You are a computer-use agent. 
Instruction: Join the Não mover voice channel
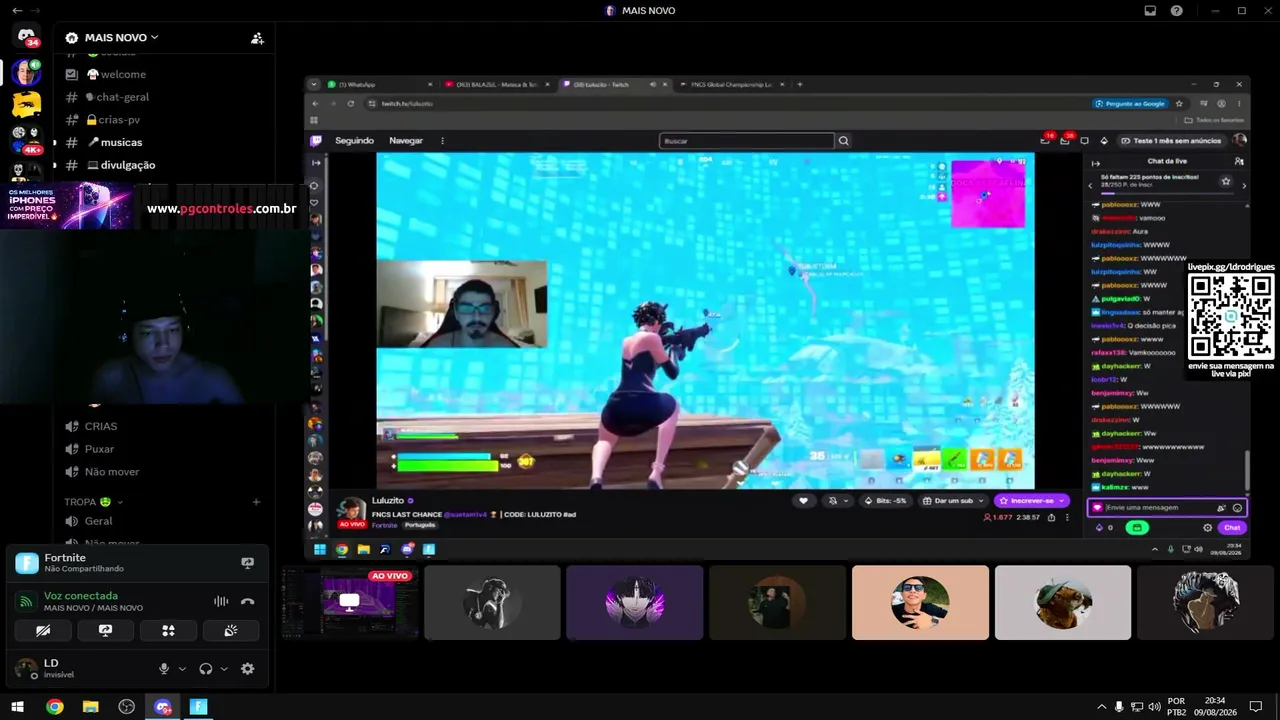click(x=112, y=472)
